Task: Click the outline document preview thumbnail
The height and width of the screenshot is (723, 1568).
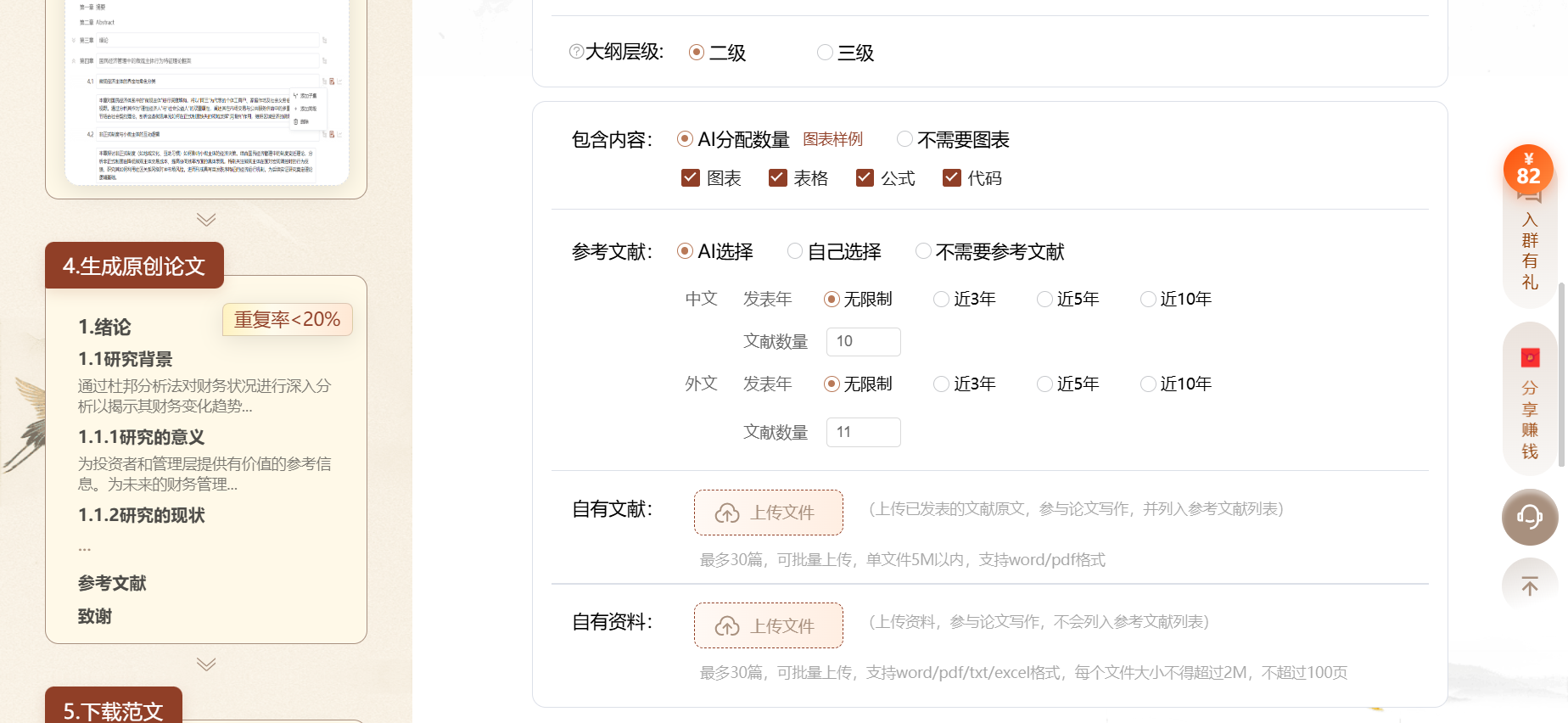Action: 207,92
